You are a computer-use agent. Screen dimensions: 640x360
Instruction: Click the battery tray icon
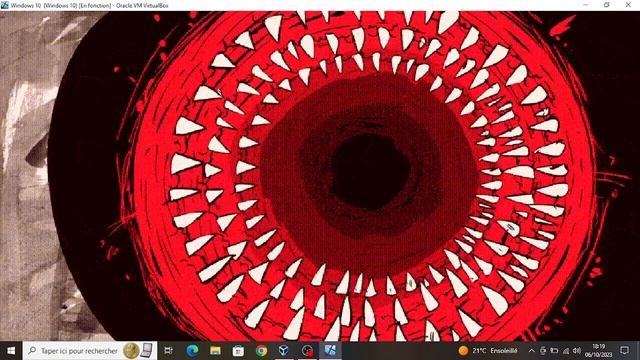[x=554, y=351]
